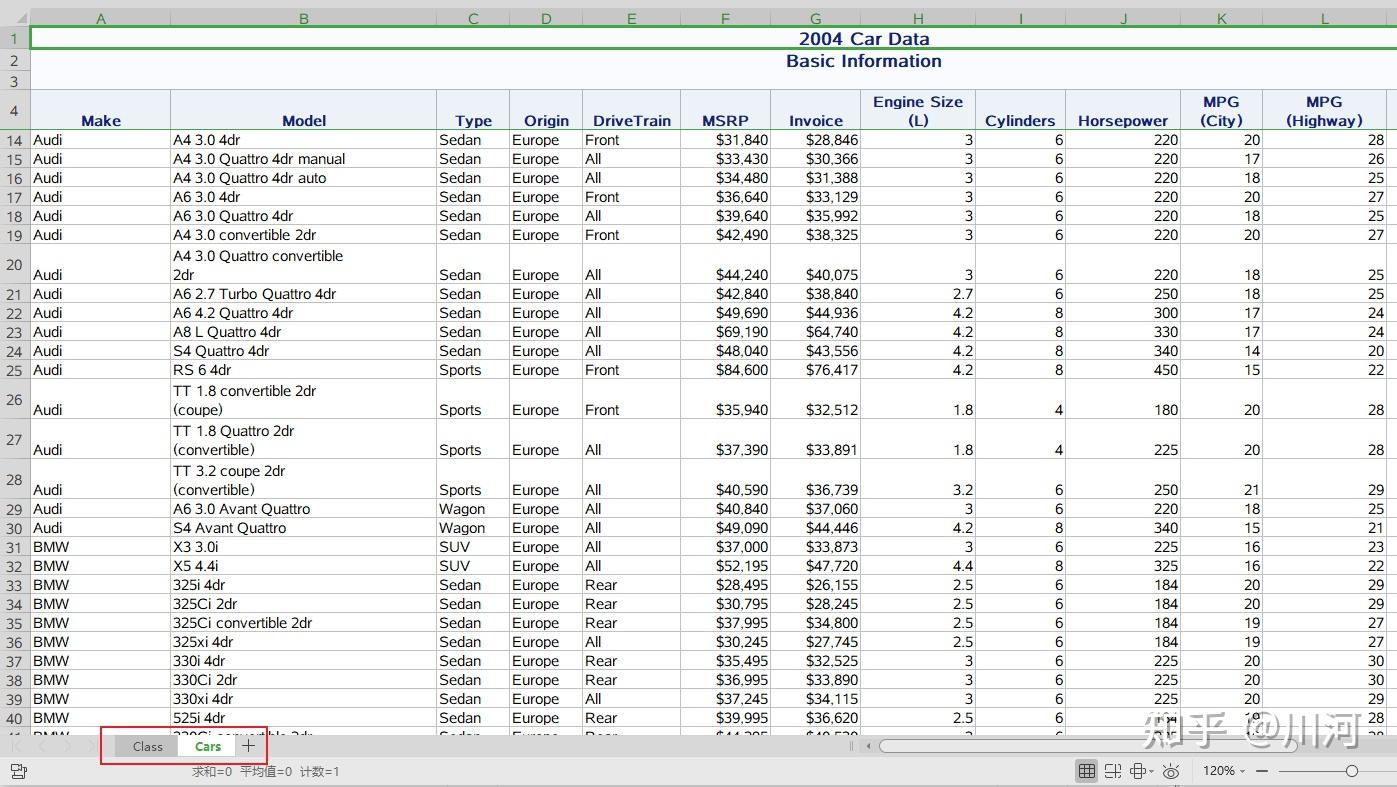The height and width of the screenshot is (787, 1397).
Task: Switch to the Class sheet tab
Action: [147, 746]
